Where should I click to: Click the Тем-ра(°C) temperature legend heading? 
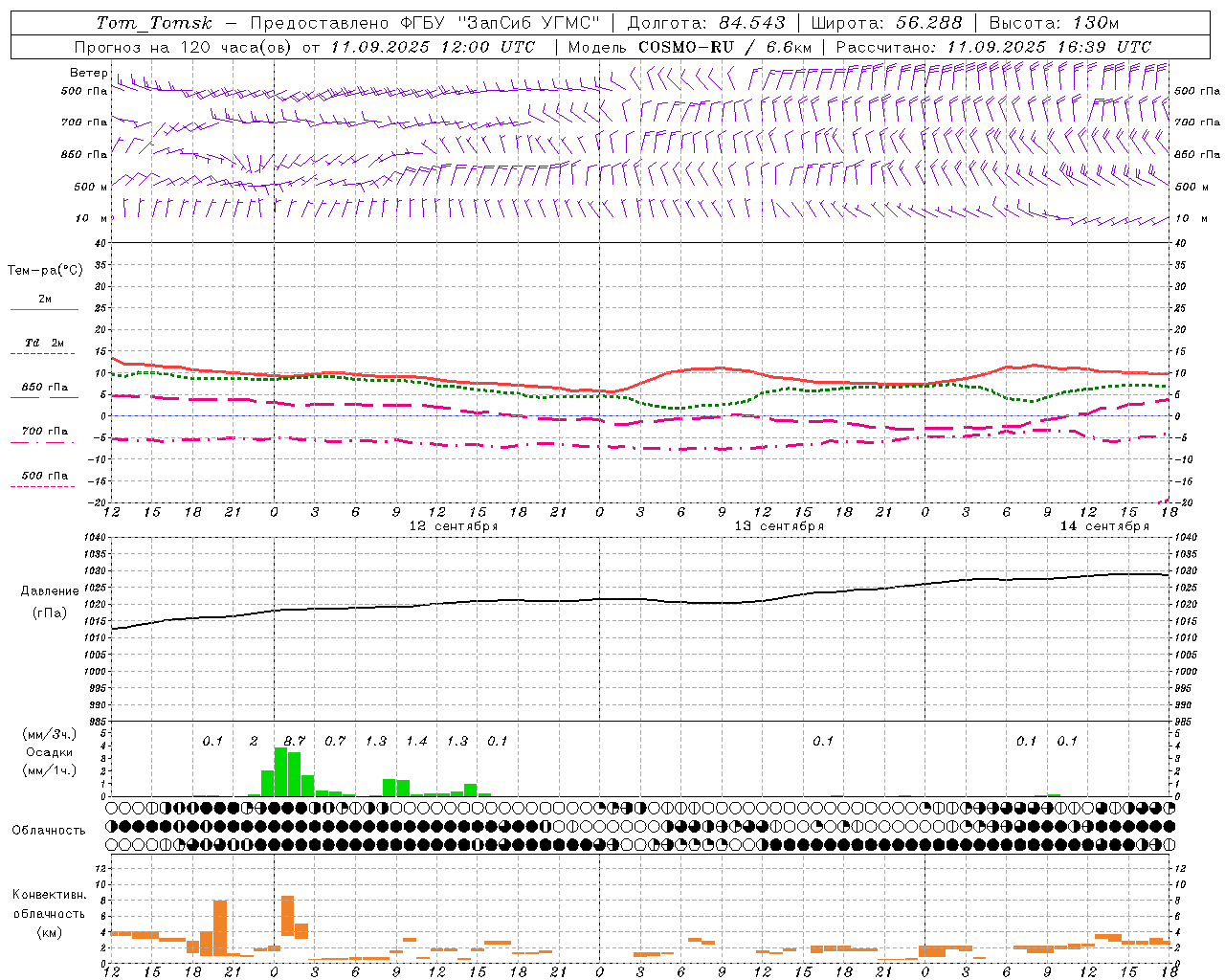(x=45, y=271)
